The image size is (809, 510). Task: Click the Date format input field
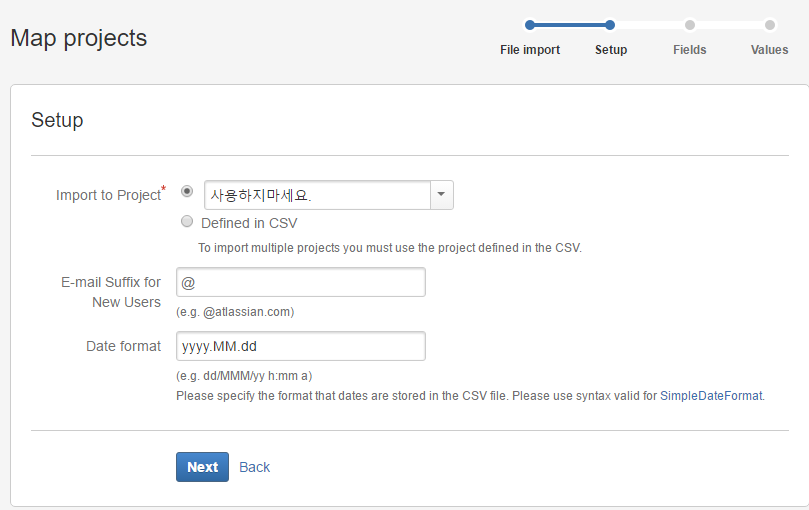[301, 346]
